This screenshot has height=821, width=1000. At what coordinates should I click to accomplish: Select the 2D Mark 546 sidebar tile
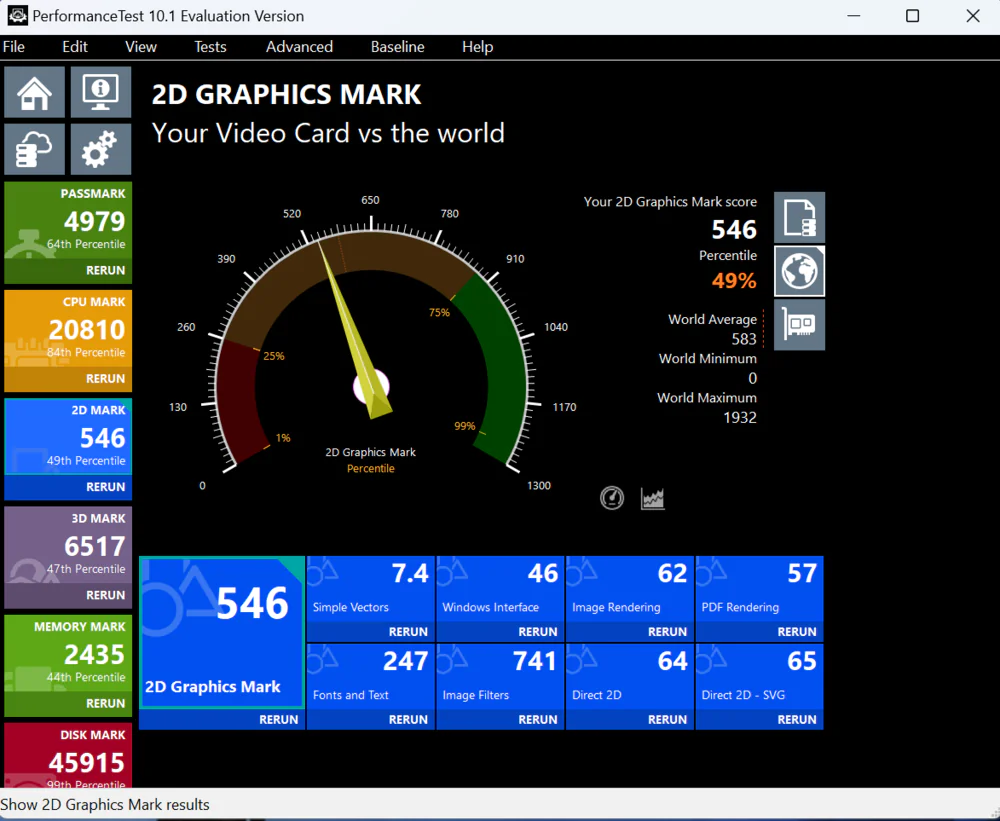(68, 437)
